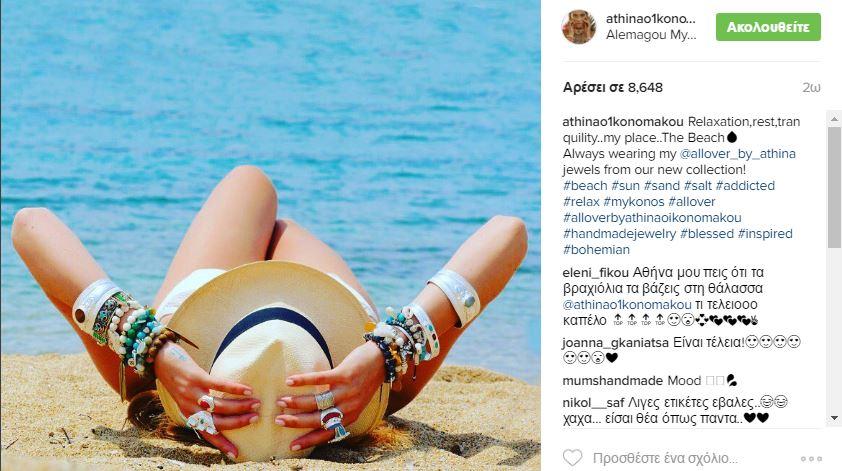Add a comment in Προσθέστε ένα σχόλιο field
This screenshot has height=471, width=842.
tap(665, 459)
